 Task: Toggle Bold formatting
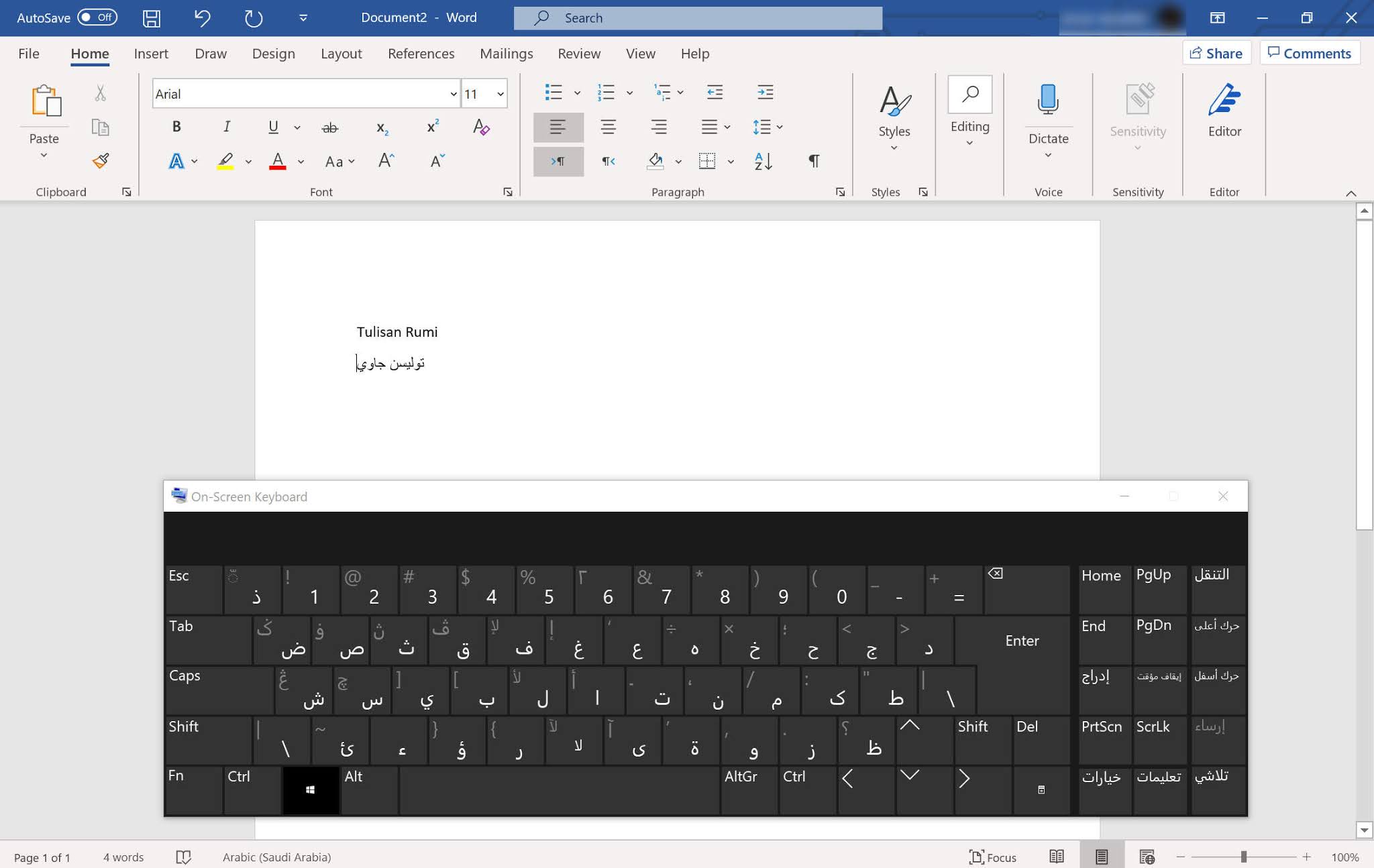176,126
